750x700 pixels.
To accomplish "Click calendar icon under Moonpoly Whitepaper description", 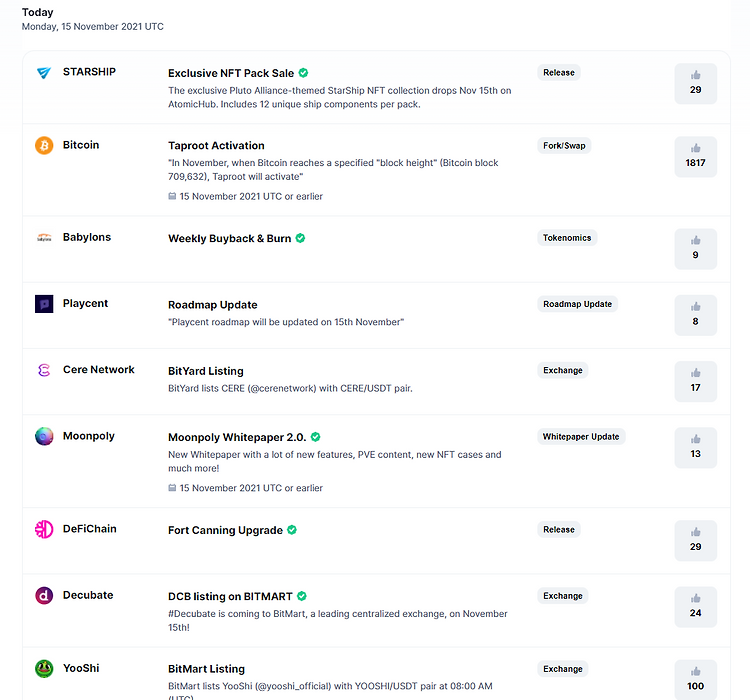I will pos(172,488).
